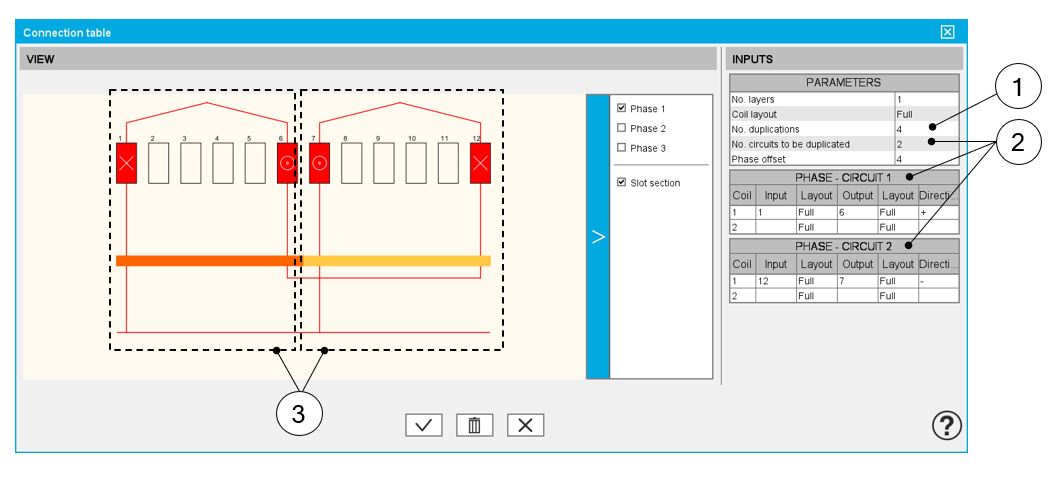Open Coil layout value Full
This screenshot has width=1054, height=479.
[x=926, y=114]
